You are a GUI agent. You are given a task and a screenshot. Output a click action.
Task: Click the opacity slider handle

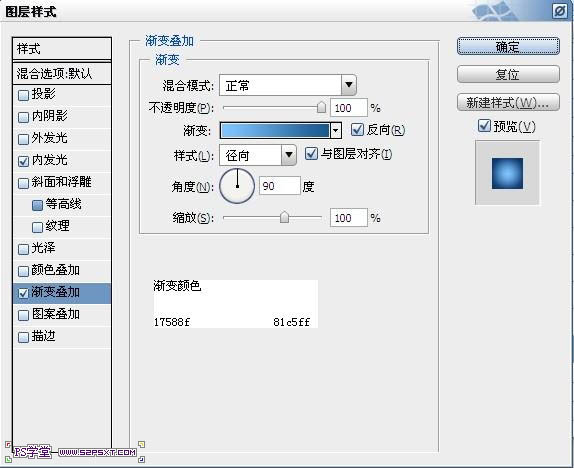tap(321, 107)
